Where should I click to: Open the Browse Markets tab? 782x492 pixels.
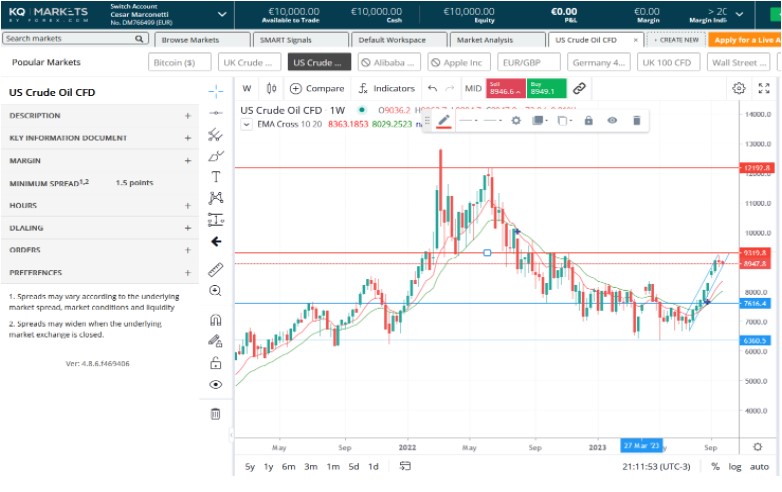(x=202, y=40)
